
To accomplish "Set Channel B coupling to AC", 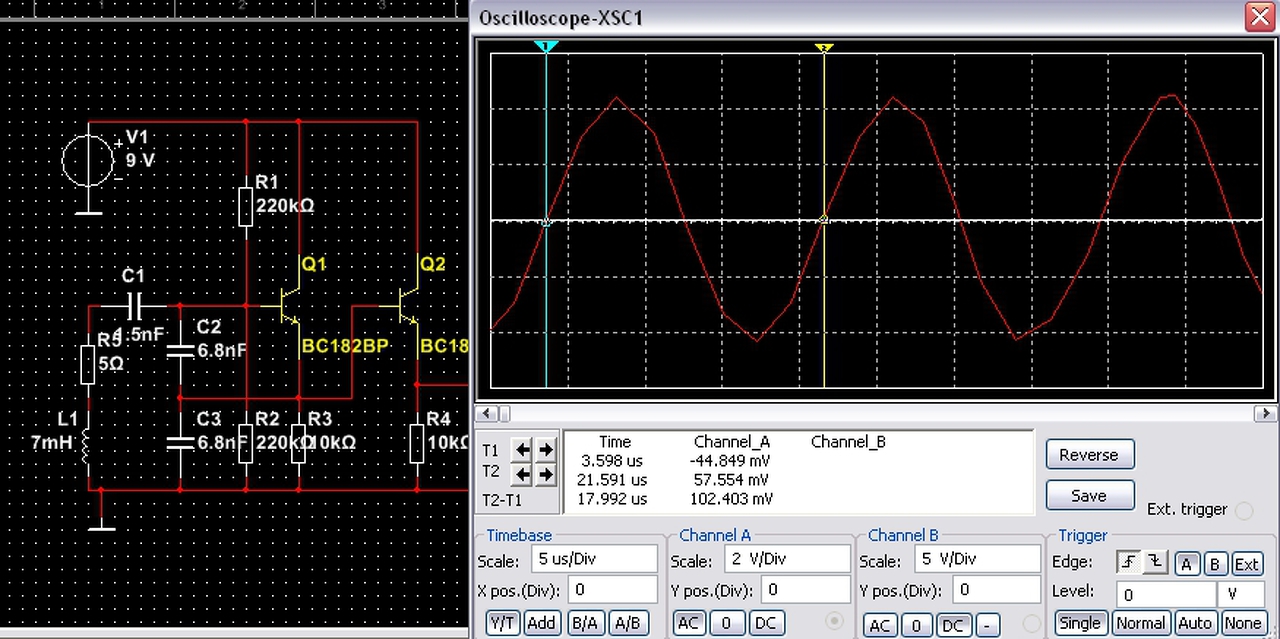I will pos(879,625).
